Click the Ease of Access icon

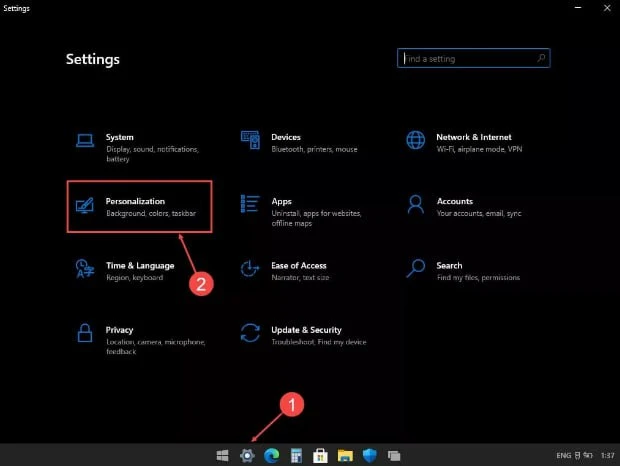coord(250,269)
